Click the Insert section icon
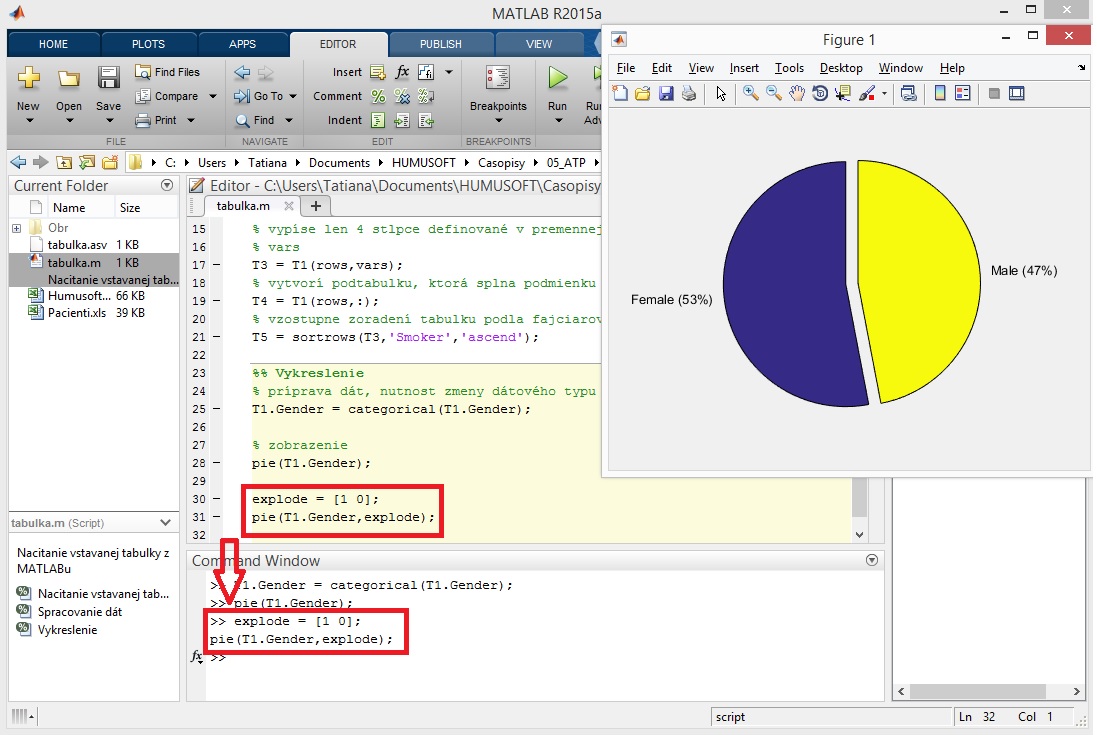This screenshot has width=1097, height=735. pos(378,72)
